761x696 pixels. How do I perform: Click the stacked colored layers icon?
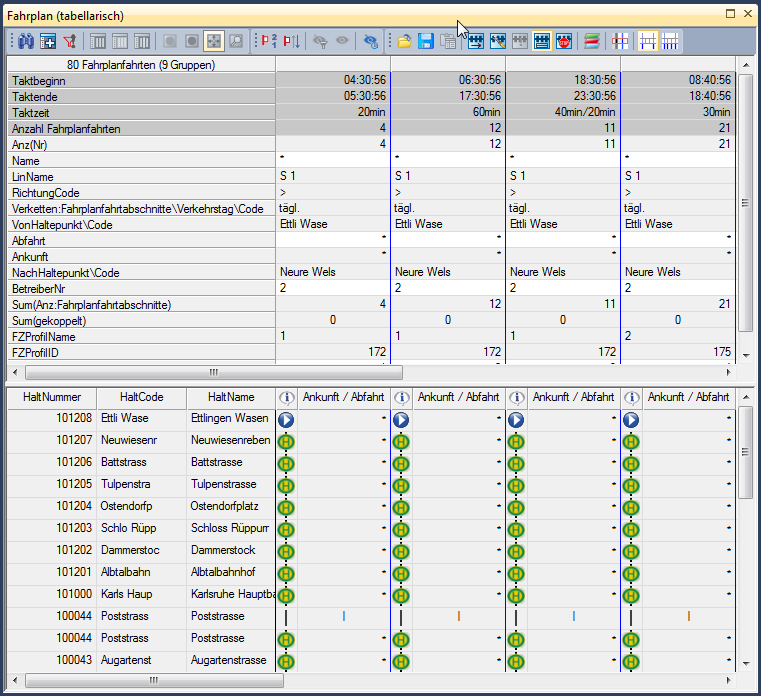(x=593, y=41)
